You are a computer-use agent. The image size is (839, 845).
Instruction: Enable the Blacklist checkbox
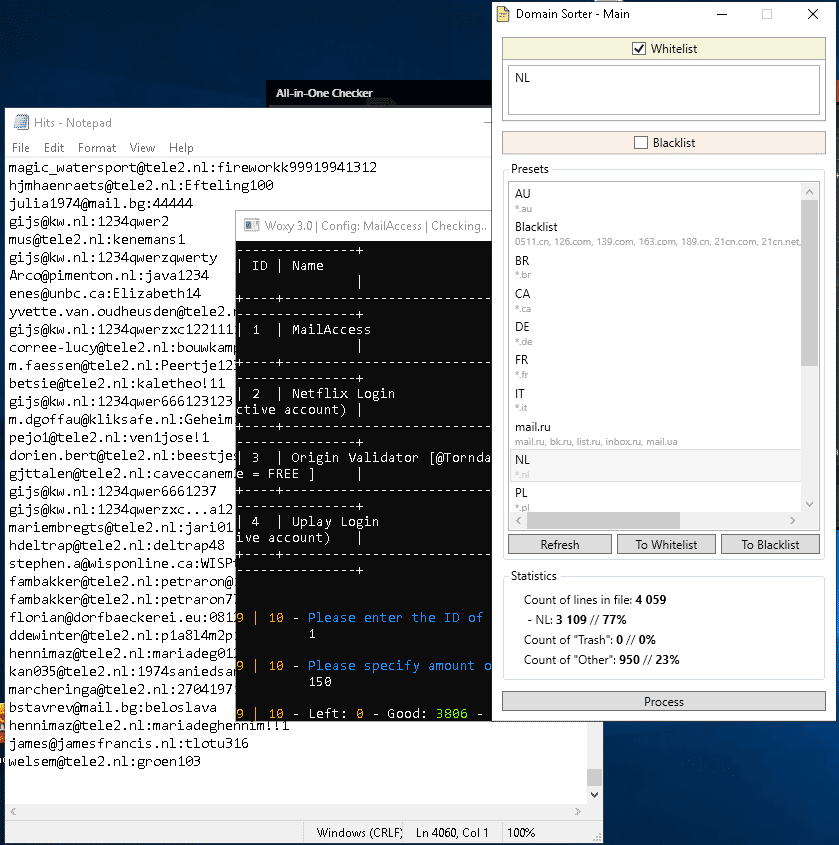[641, 143]
